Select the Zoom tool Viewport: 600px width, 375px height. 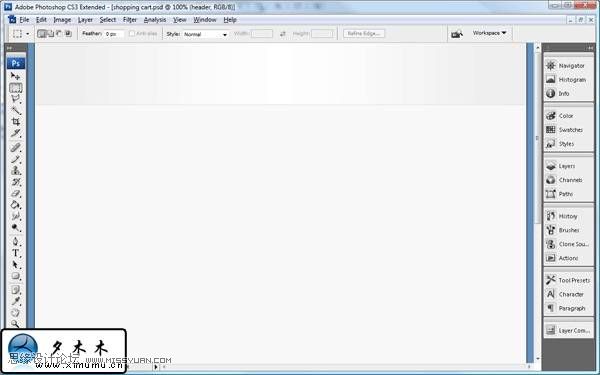15,324
